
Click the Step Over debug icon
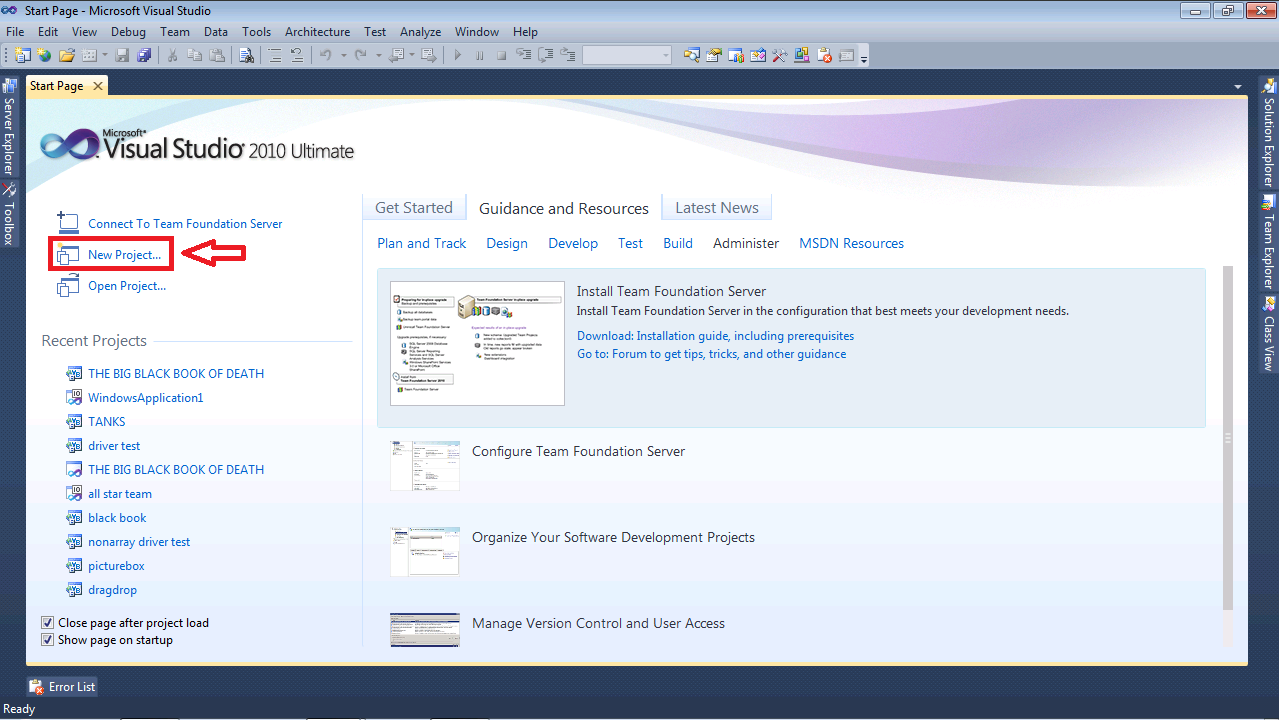pos(546,55)
